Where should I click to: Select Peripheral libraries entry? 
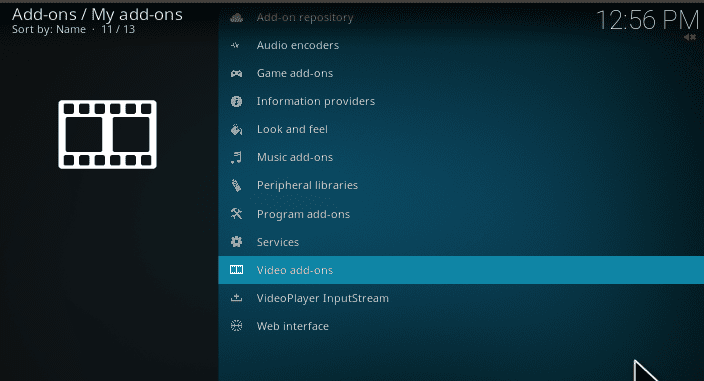[461, 185]
